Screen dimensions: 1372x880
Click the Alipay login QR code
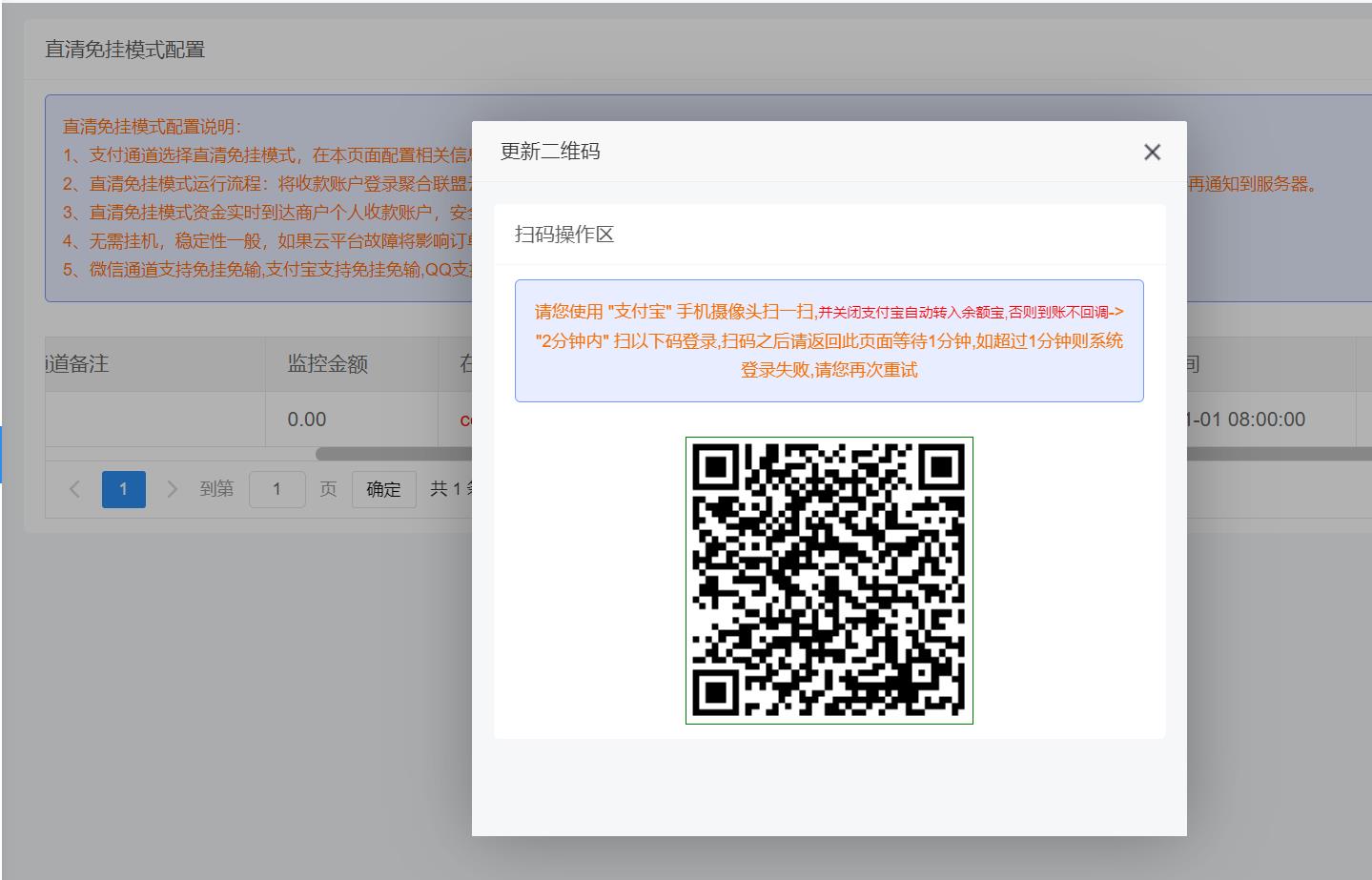pyautogui.click(x=829, y=581)
